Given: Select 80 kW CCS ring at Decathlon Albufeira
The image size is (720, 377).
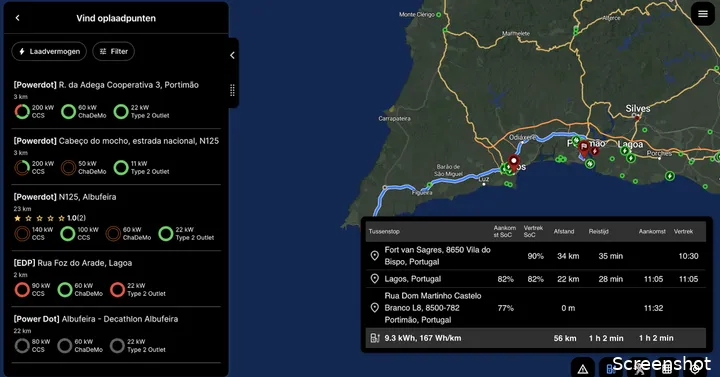Looking at the screenshot, I should 22,346.
